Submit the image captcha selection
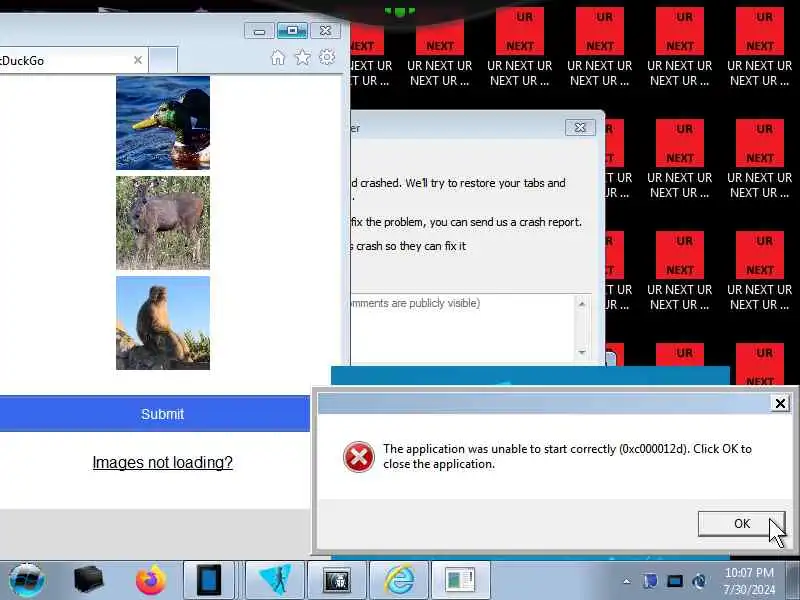The width and height of the screenshot is (800, 600). pyautogui.click(x=155, y=414)
